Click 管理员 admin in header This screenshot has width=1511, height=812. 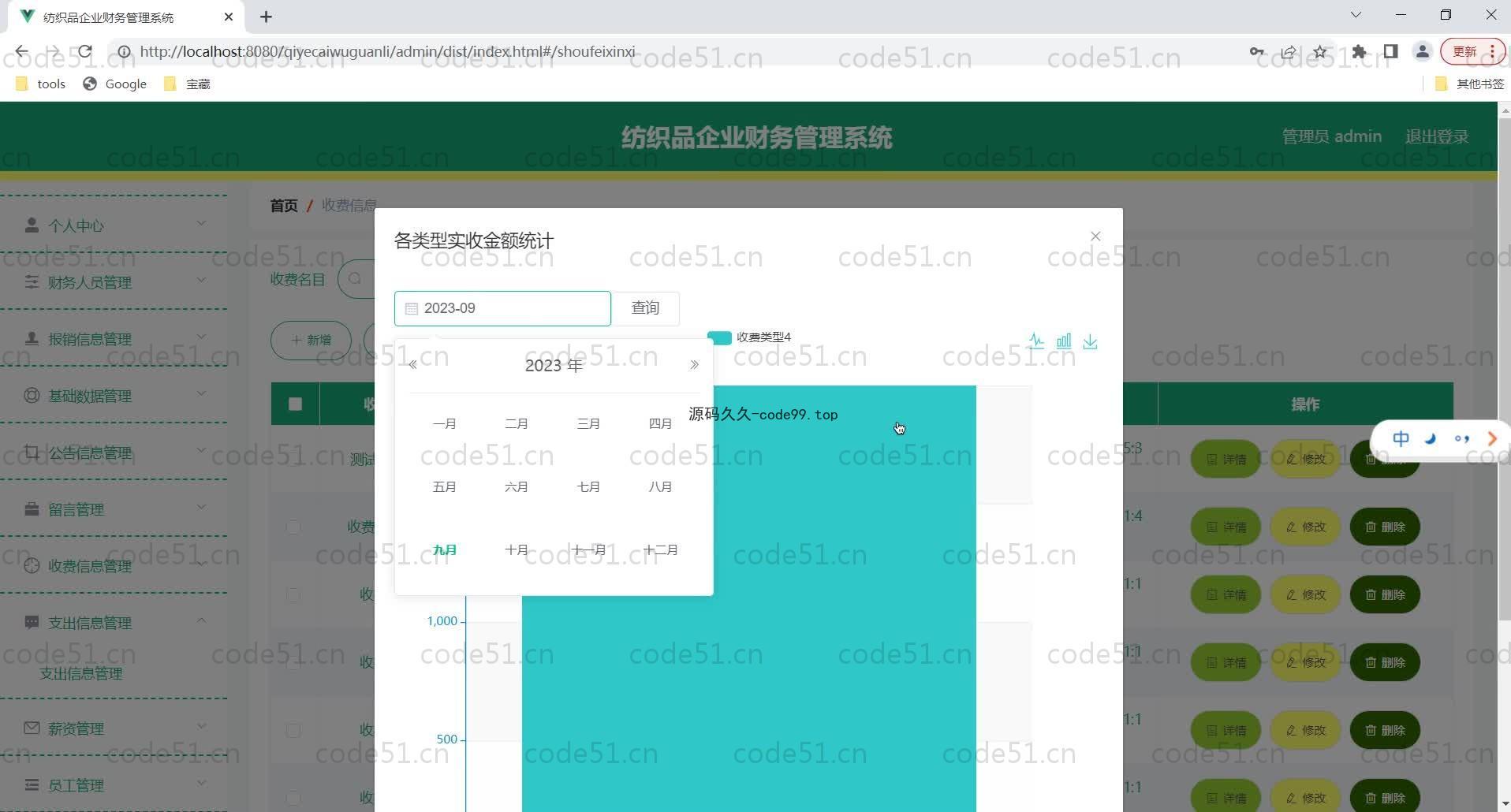(x=1331, y=136)
